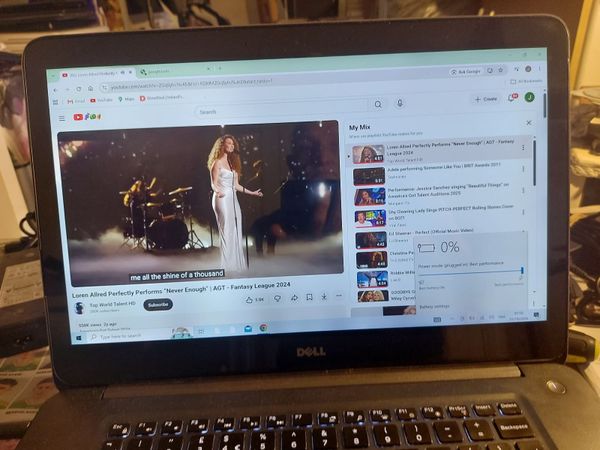
Task: Share the Loren Allred video
Action: click(294, 298)
